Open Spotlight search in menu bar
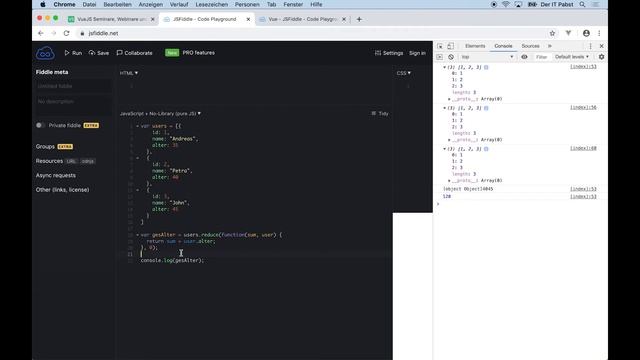This screenshot has height=360, width=640. [x=582, y=4]
